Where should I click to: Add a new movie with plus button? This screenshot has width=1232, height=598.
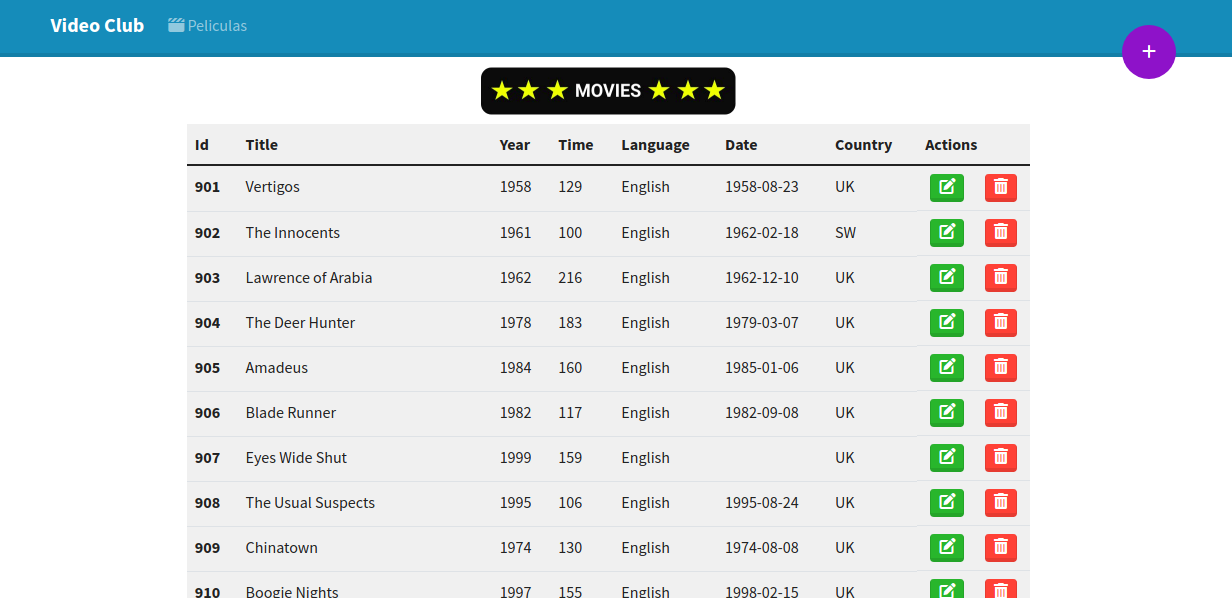pos(1149,52)
